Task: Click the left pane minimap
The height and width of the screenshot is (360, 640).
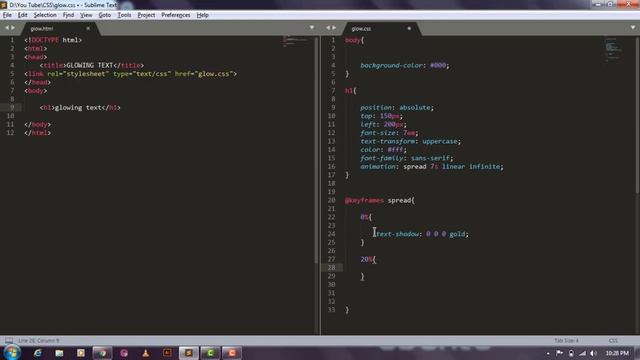Action: coord(296,41)
